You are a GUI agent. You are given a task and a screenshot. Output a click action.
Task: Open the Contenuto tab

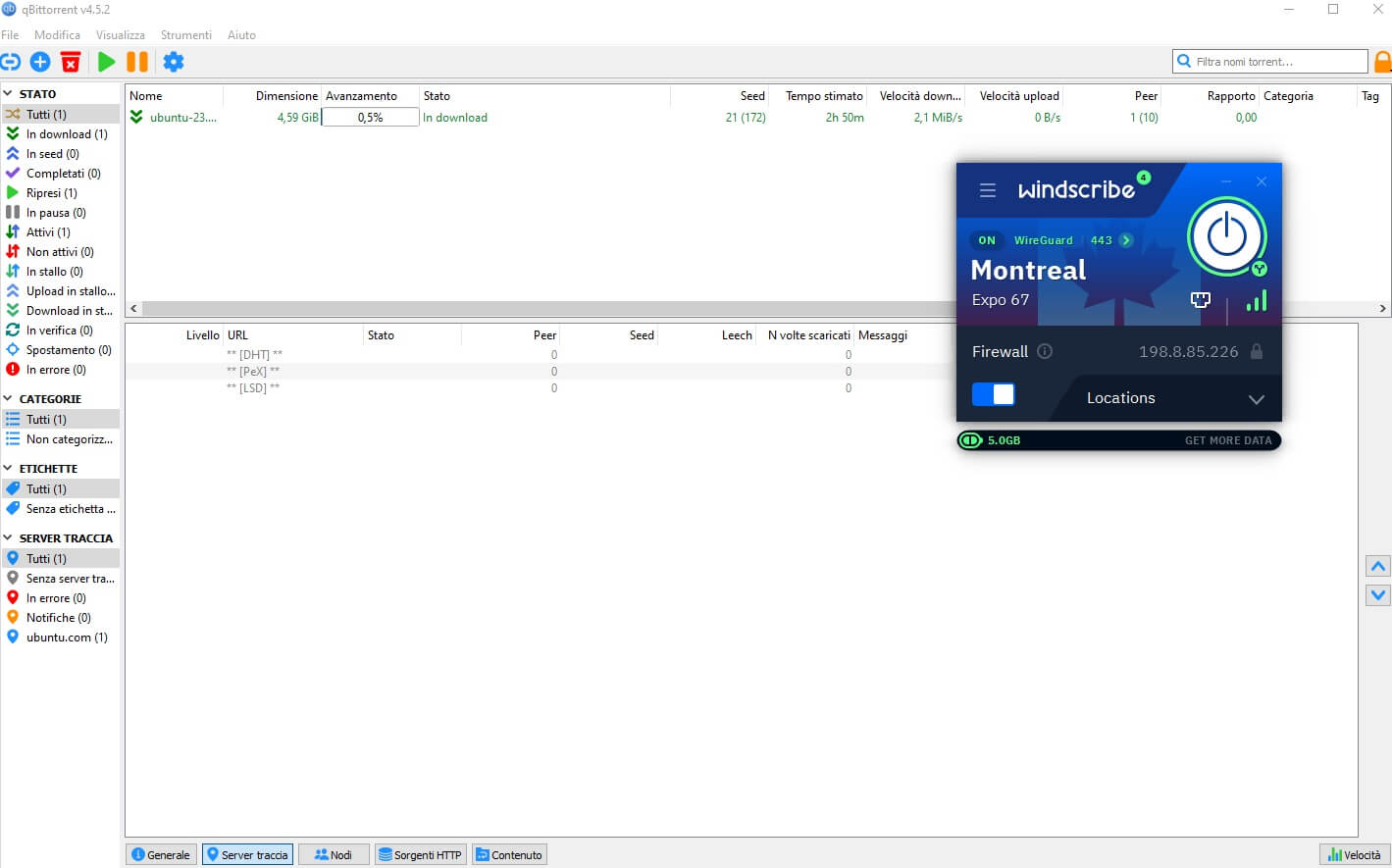point(509,855)
